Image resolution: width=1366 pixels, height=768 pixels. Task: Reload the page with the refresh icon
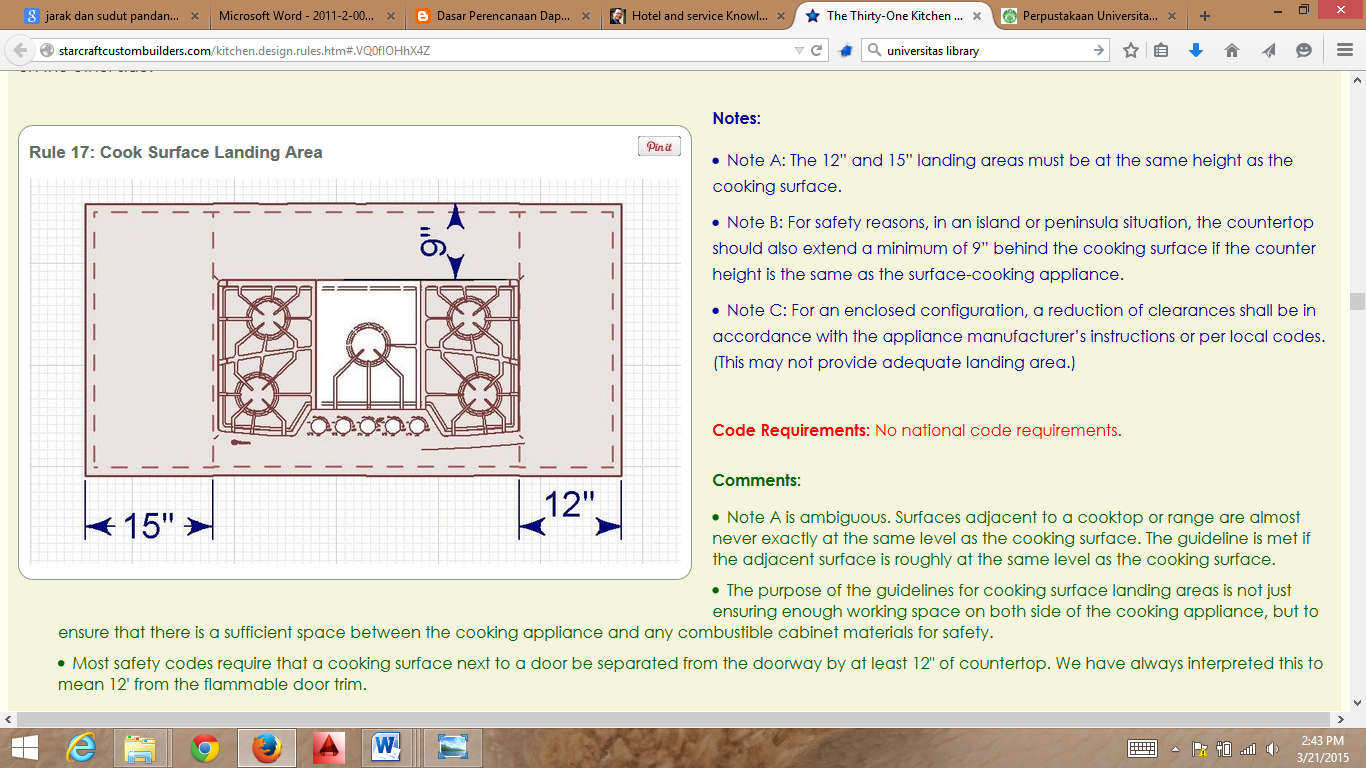click(817, 50)
